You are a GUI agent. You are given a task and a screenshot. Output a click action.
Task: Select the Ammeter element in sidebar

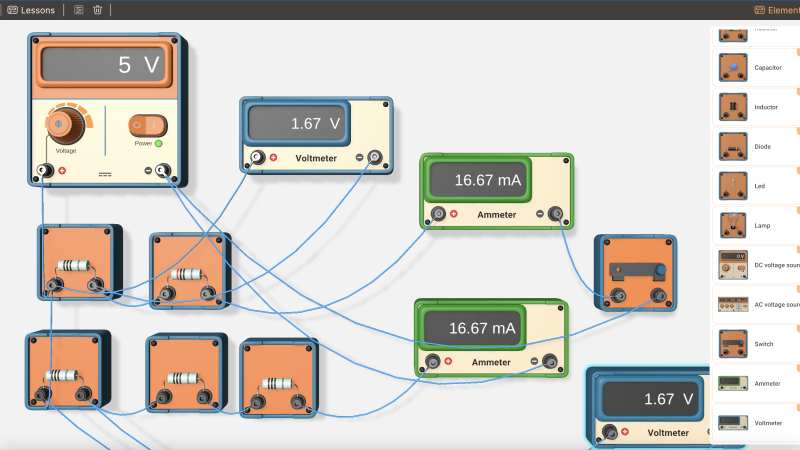tap(757, 383)
